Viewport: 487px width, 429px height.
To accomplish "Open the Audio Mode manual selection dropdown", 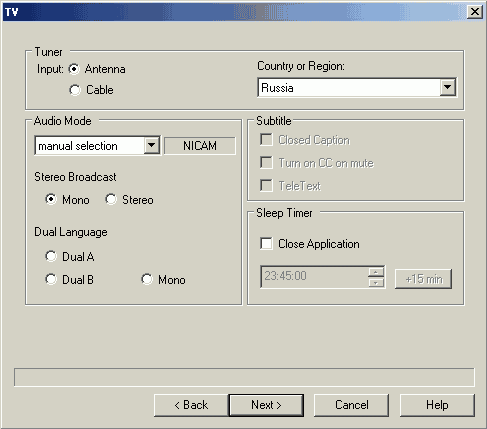I will click(151, 145).
